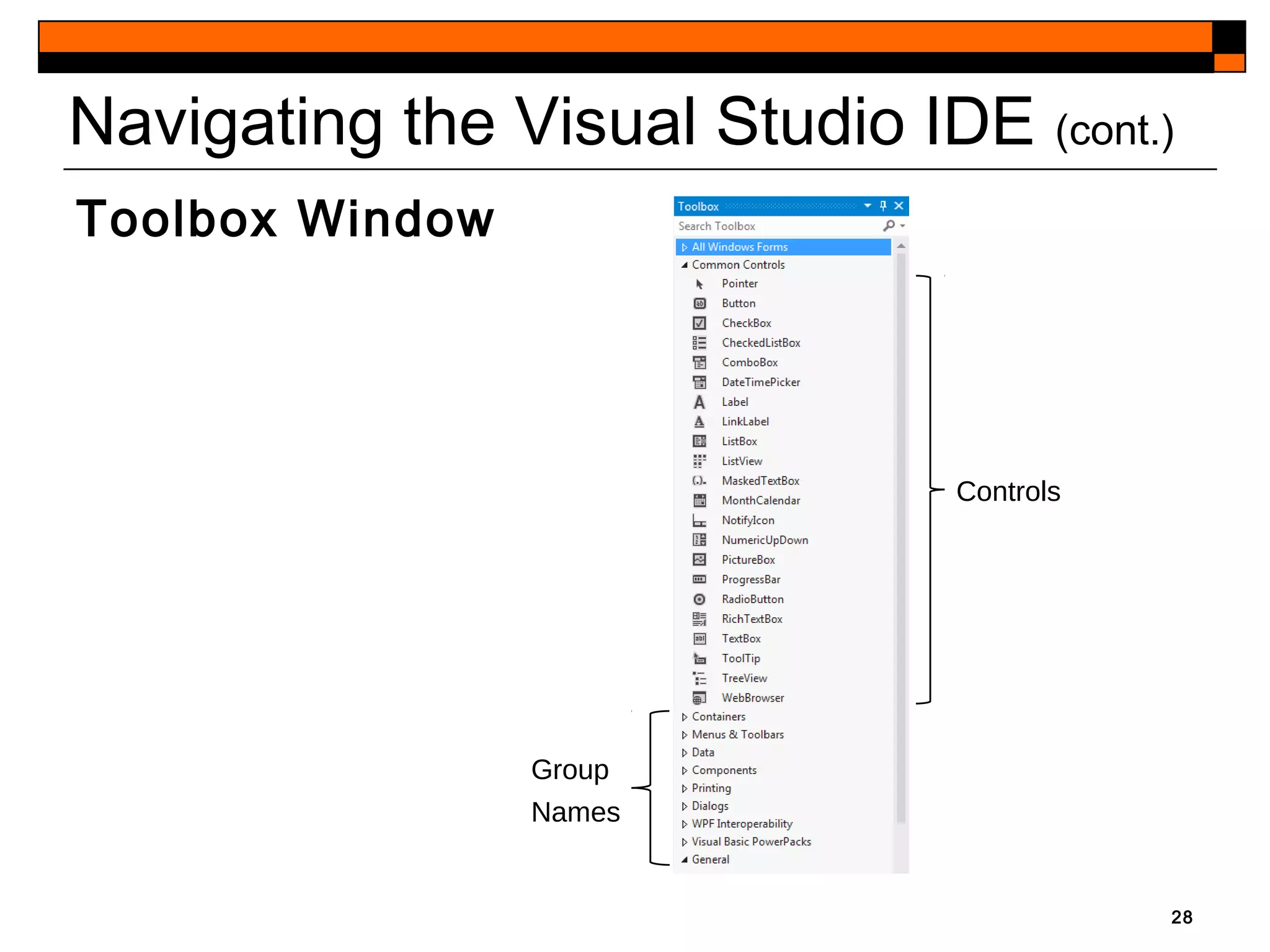Click the 'TreeView' item text

(x=744, y=679)
